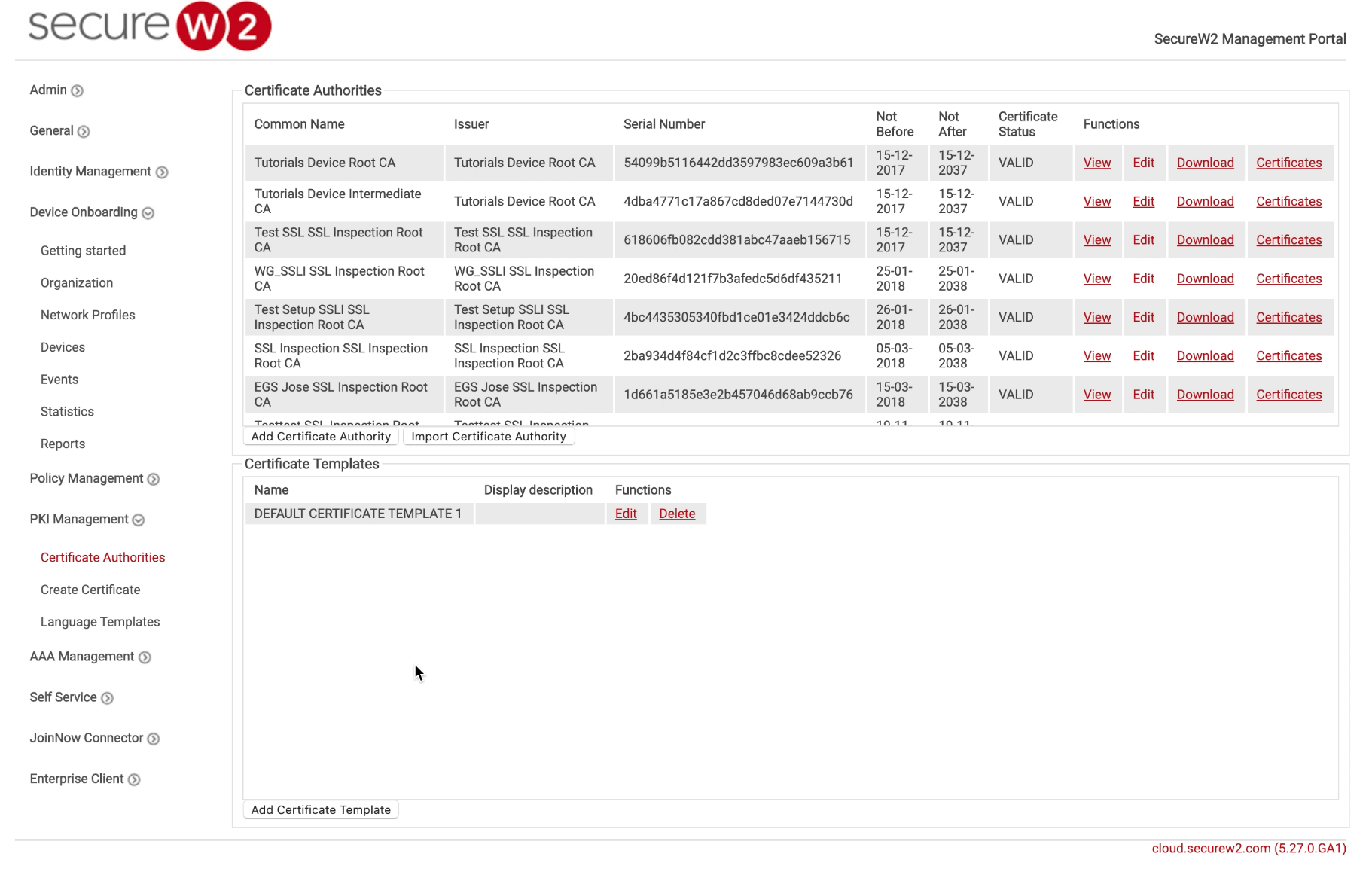The image size is (1372, 881).
Task: Download the WG_SSLI SSL Inspection Root CA
Action: point(1205,279)
